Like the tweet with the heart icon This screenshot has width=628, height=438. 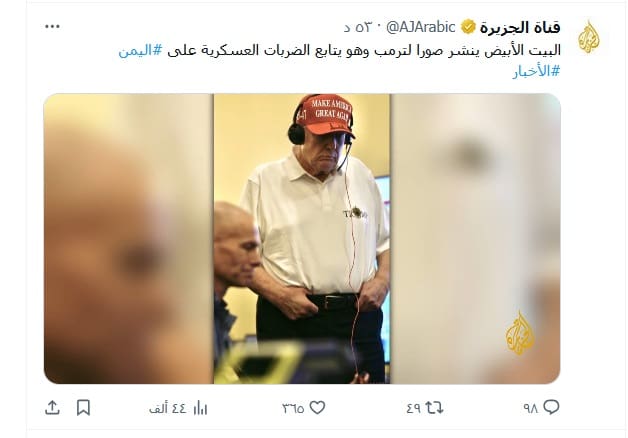[317, 408]
